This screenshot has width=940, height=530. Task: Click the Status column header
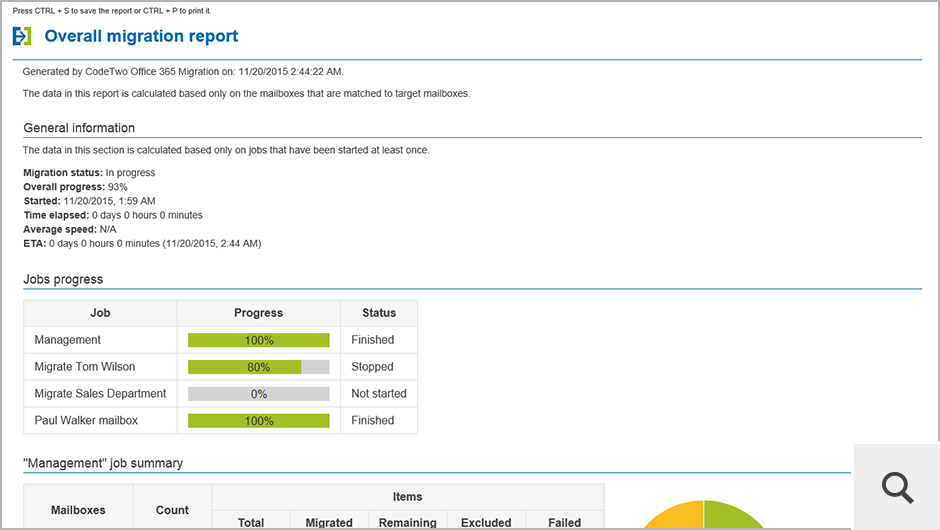379,313
